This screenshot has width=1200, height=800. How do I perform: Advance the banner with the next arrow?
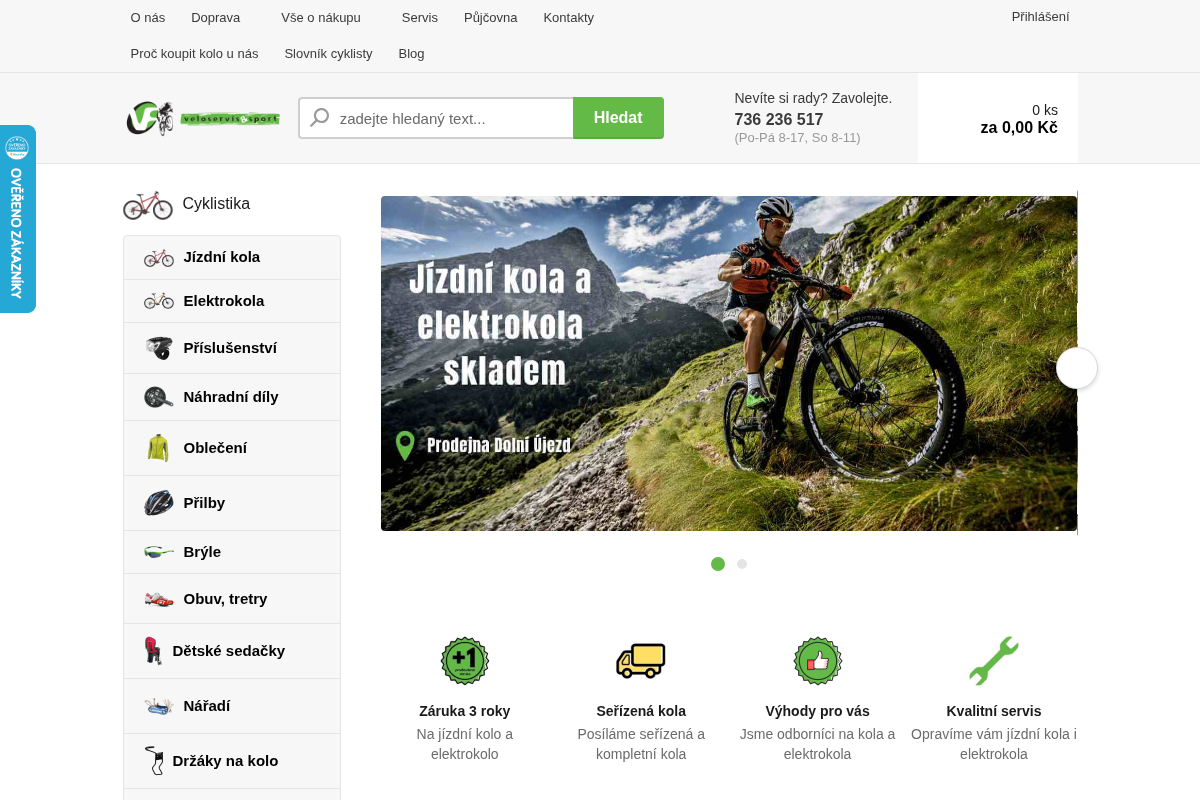(1077, 368)
